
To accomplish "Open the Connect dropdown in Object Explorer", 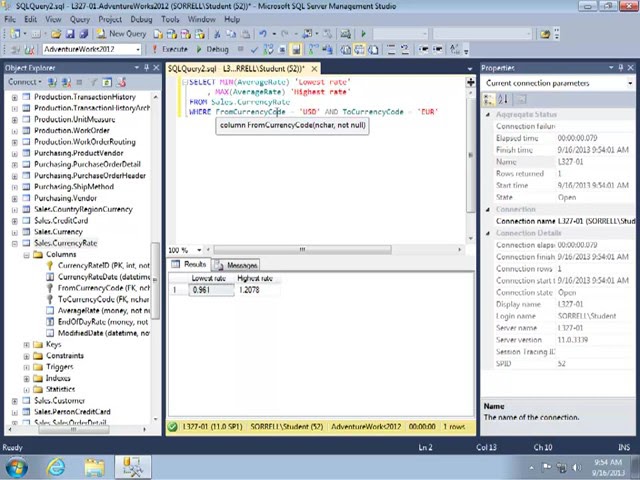I will (x=25, y=82).
